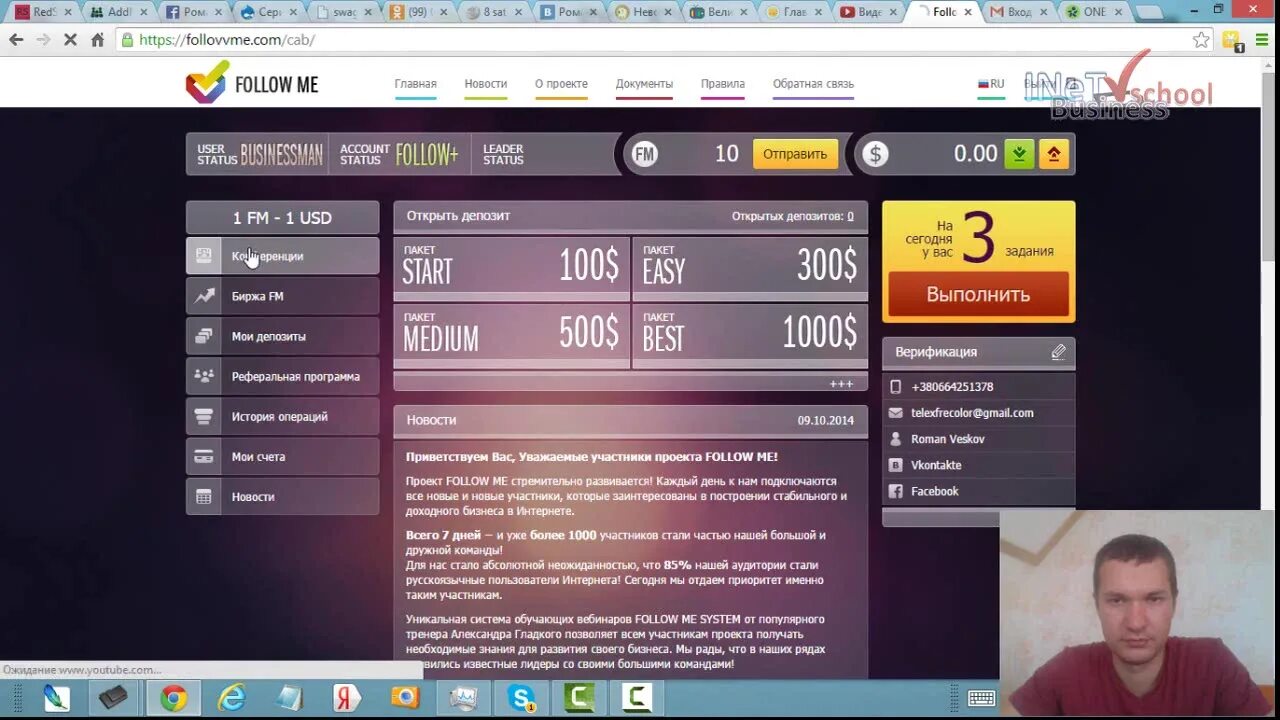Click the Конференции sidebar icon
The height and width of the screenshot is (720, 1280).
[x=203, y=256]
